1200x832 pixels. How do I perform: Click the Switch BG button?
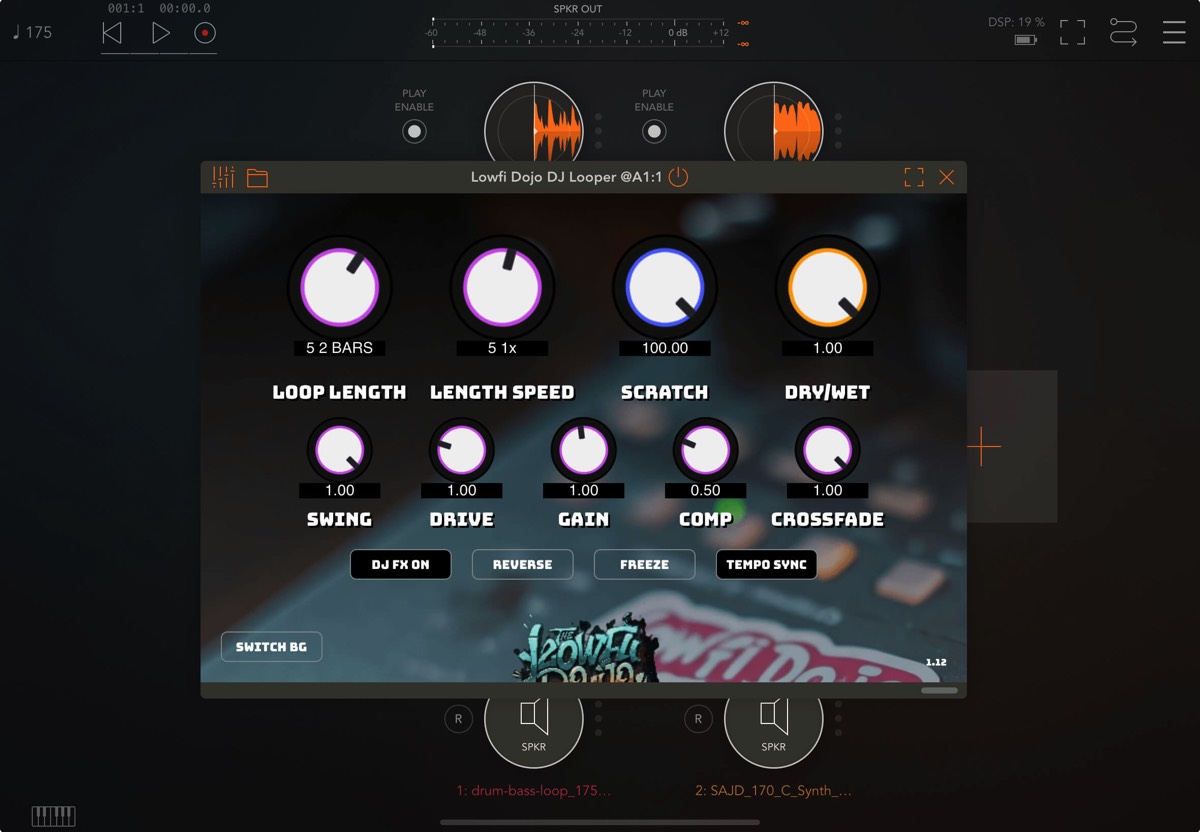pos(271,647)
